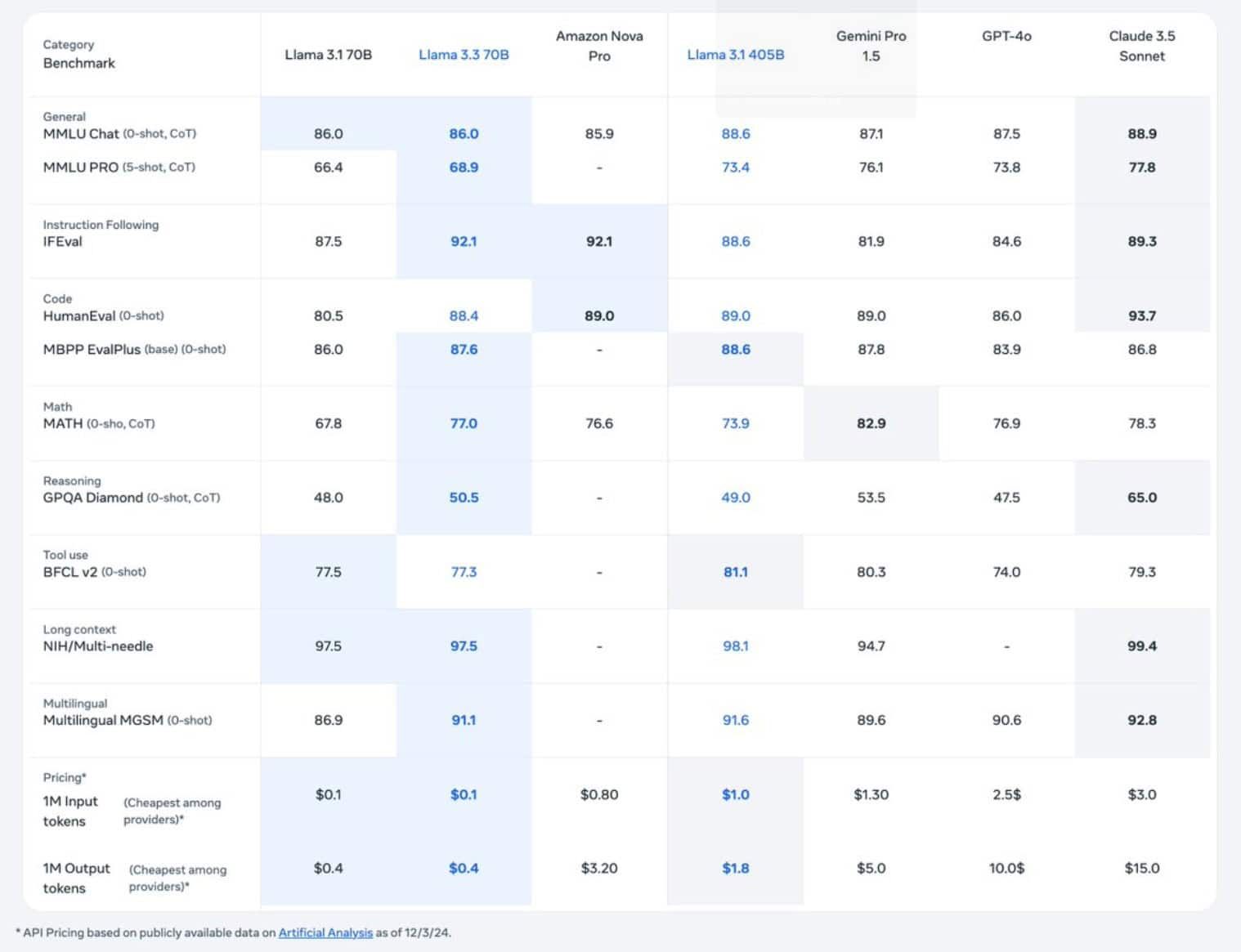Click the Gemini Pro 1.5 column header
Image resolution: width=1241 pixels, height=952 pixels.
[x=871, y=46]
